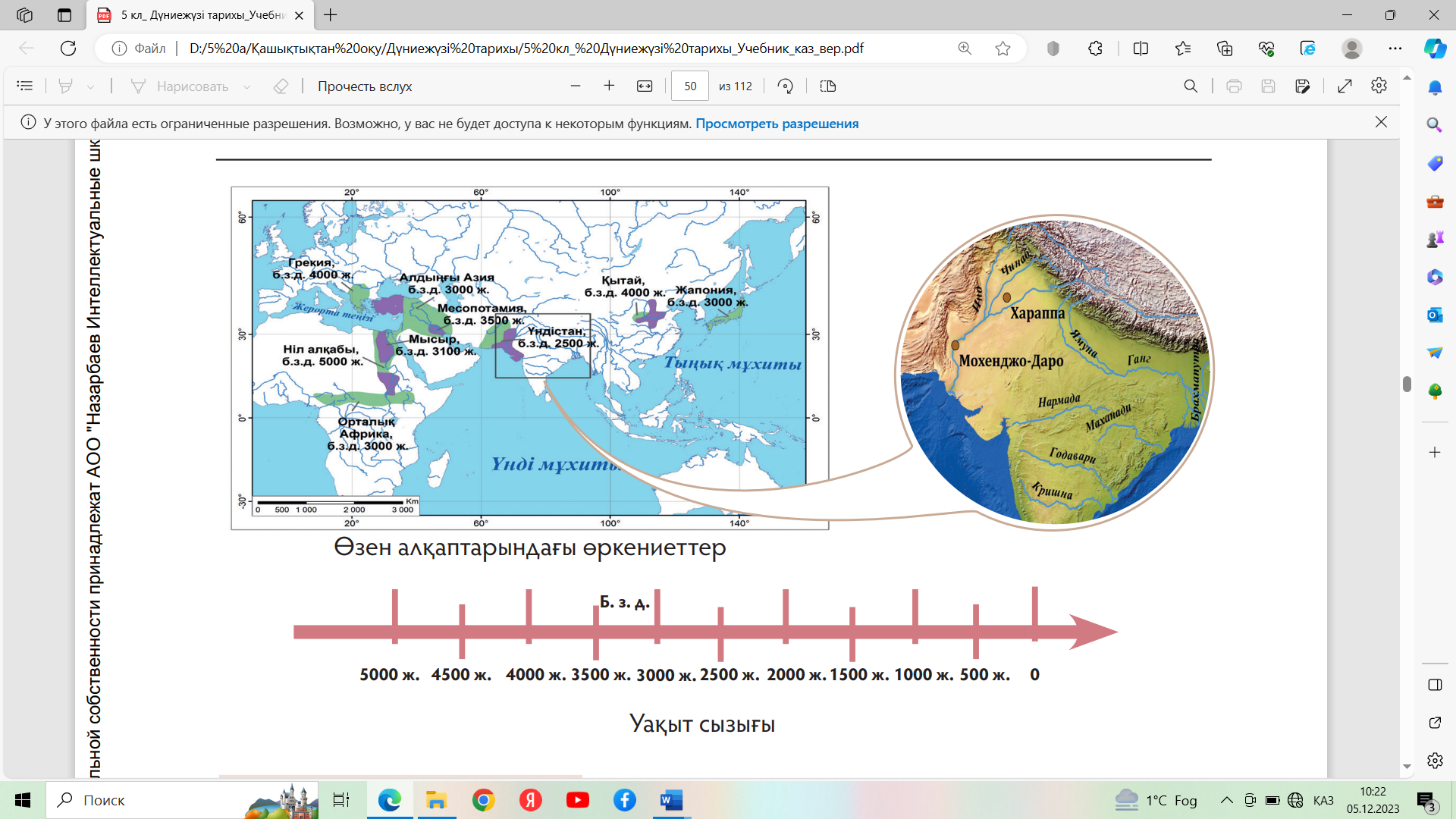Rotate the PDF page

(x=786, y=86)
